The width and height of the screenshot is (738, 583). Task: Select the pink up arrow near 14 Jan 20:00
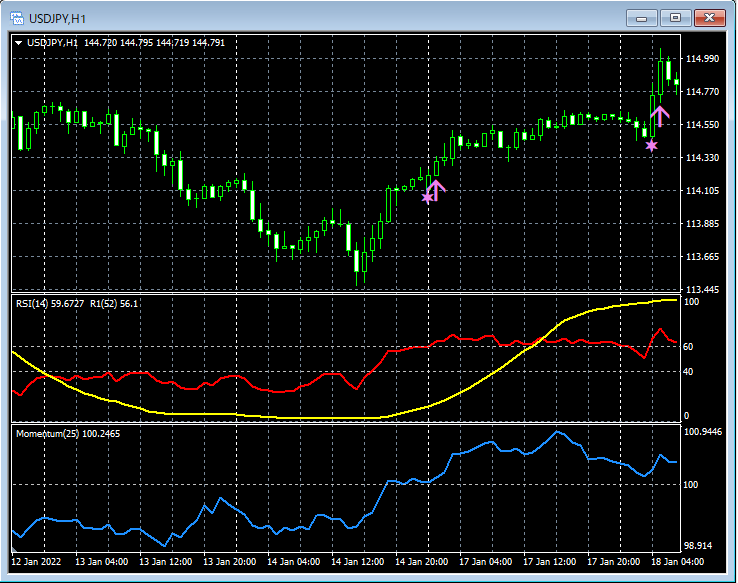[x=436, y=190]
